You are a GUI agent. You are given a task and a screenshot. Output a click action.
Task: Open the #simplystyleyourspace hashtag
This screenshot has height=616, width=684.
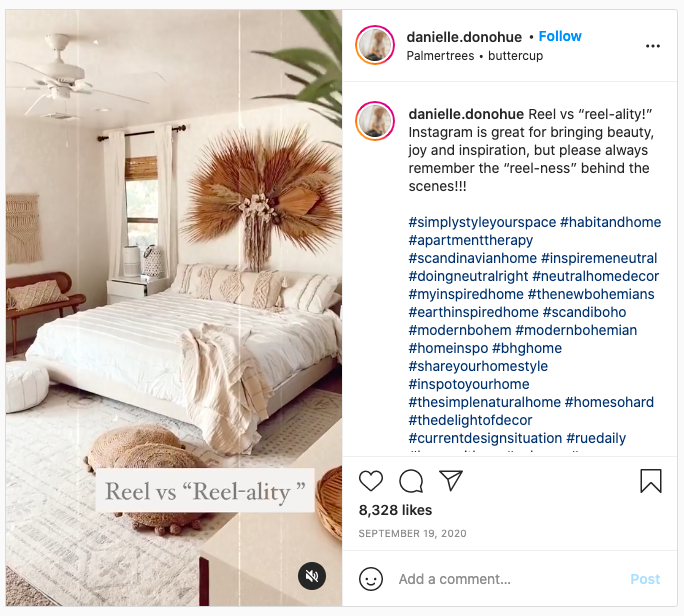click(x=482, y=222)
